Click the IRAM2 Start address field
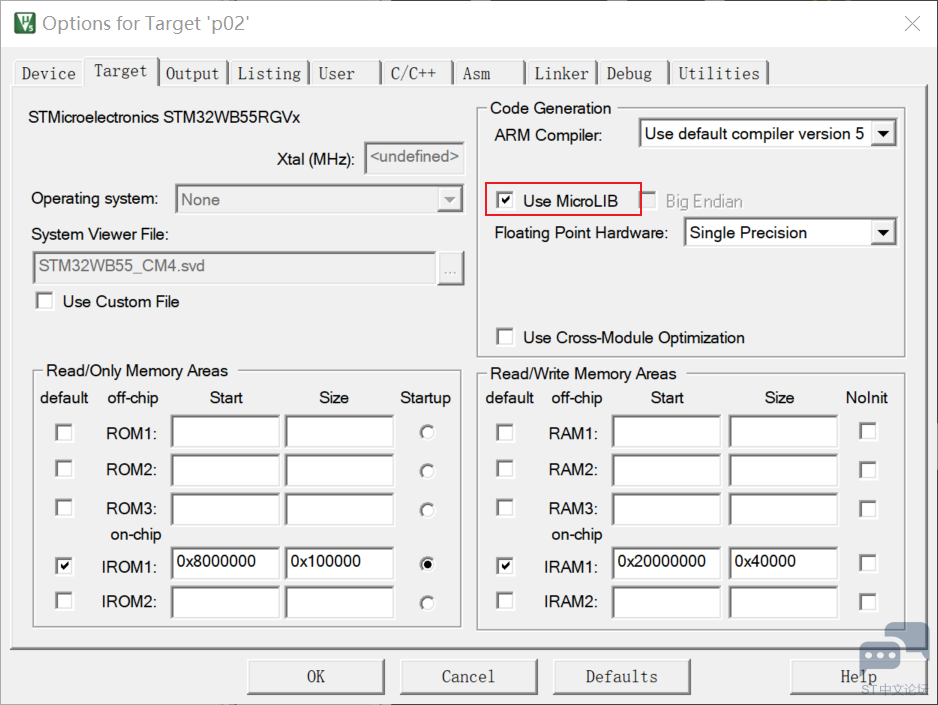Image resolution: width=938 pixels, height=705 pixels. coord(666,602)
